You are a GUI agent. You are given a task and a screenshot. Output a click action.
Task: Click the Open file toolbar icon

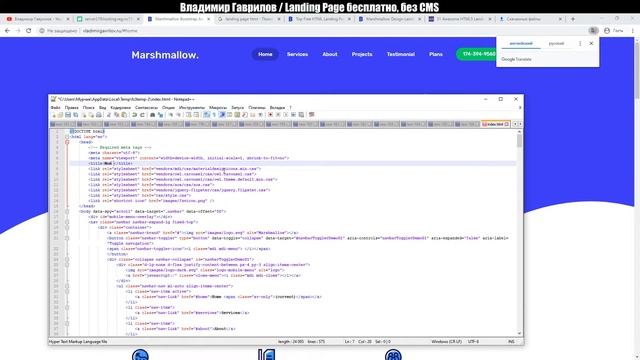coord(60,115)
